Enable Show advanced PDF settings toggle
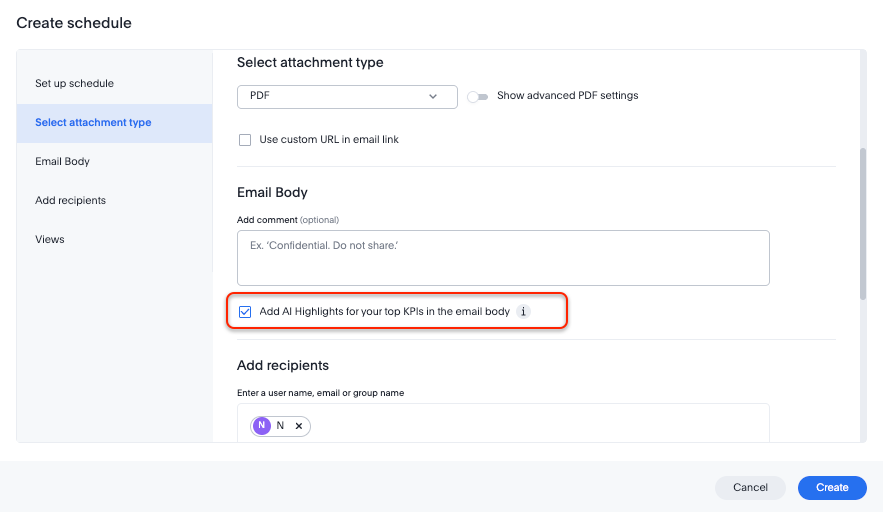This screenshot has width=883, height=512. [x=477, y=97]
